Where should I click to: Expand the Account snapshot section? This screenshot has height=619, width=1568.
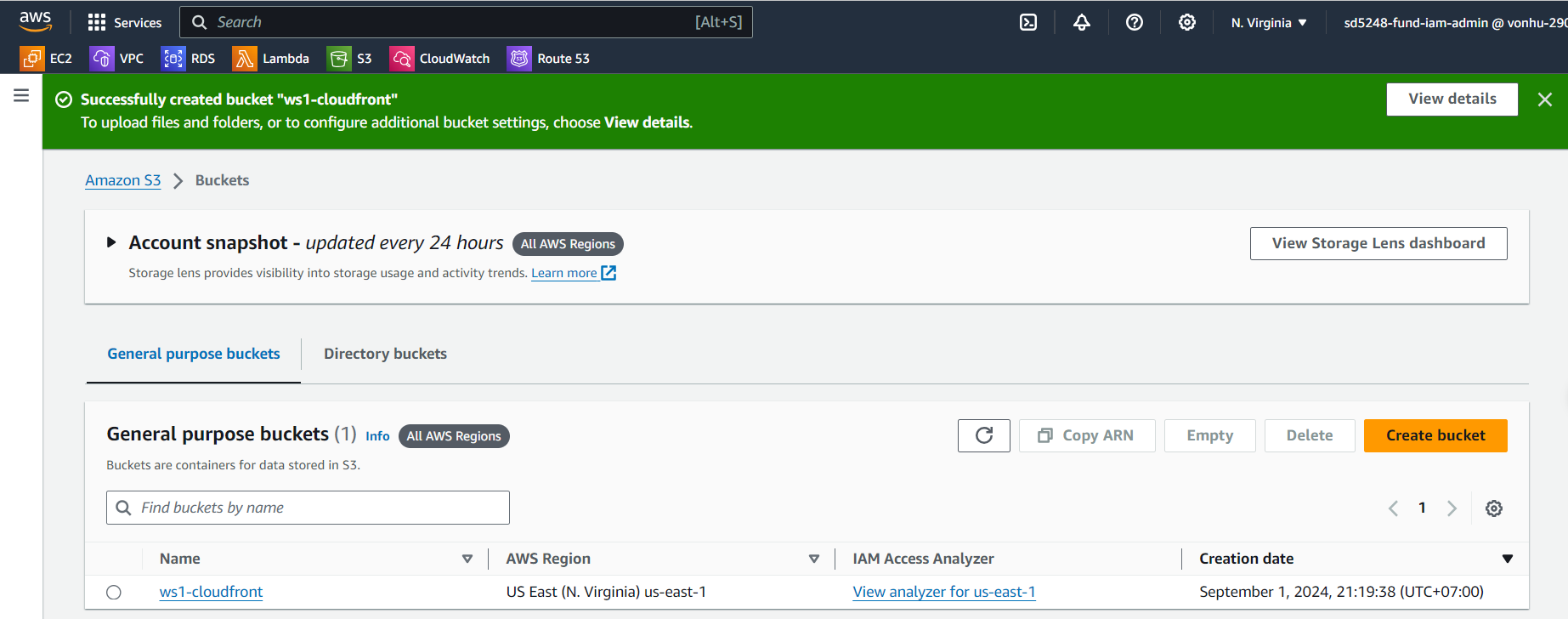click(x=111, y=243)
